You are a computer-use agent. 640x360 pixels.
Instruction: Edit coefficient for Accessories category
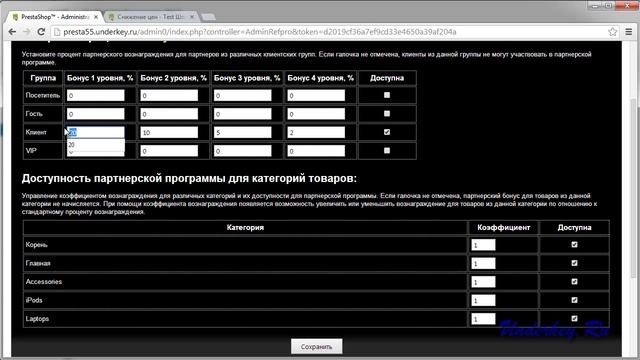(x=483, y=282)
